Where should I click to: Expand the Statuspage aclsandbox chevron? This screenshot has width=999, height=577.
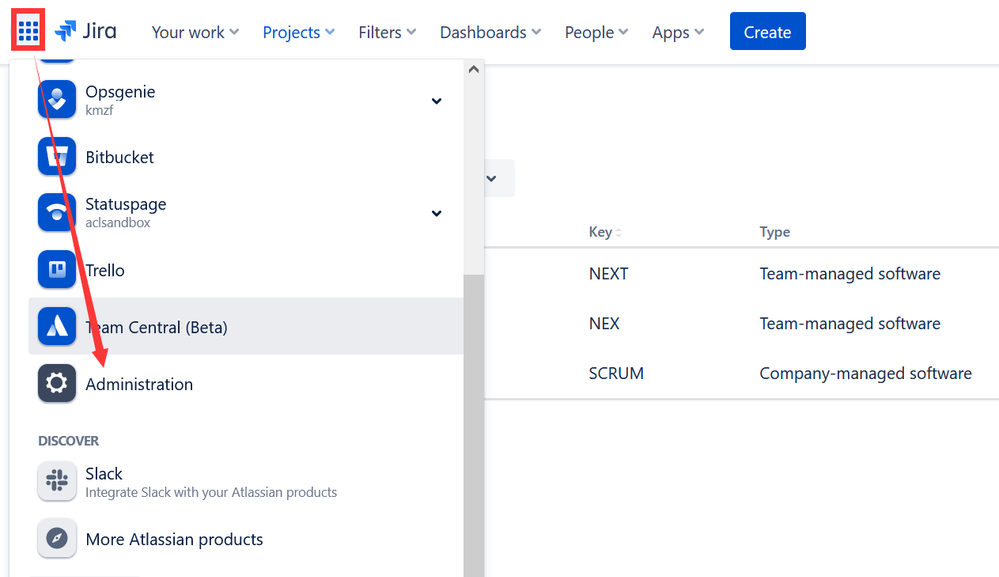click(436, 213)
